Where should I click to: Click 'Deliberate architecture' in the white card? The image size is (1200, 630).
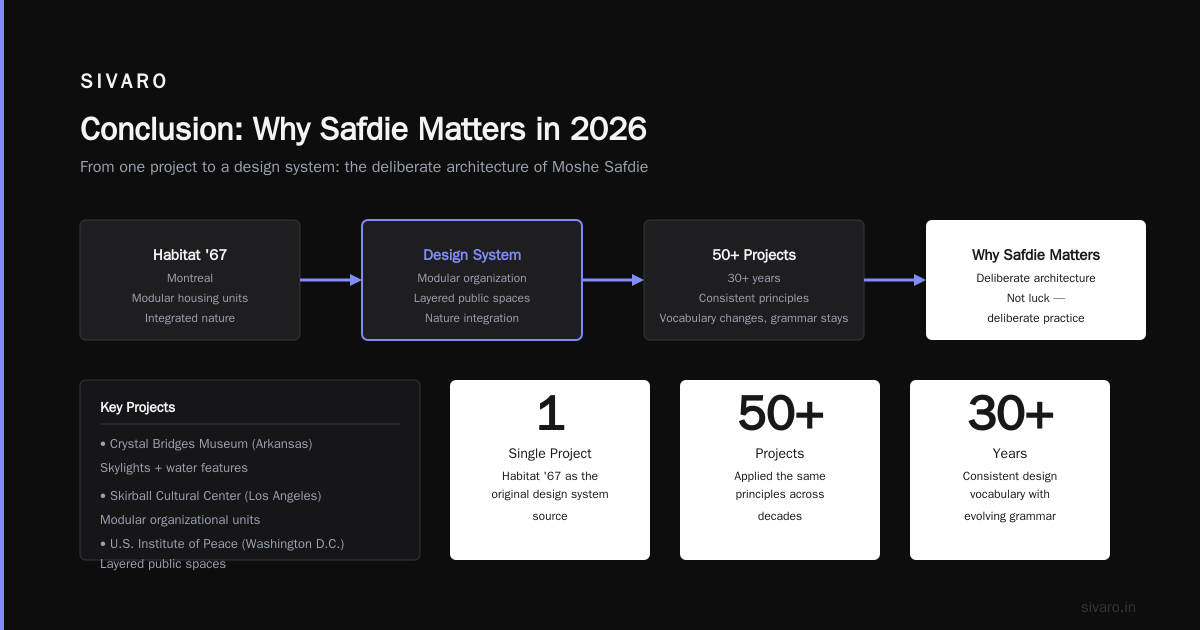1036,278
